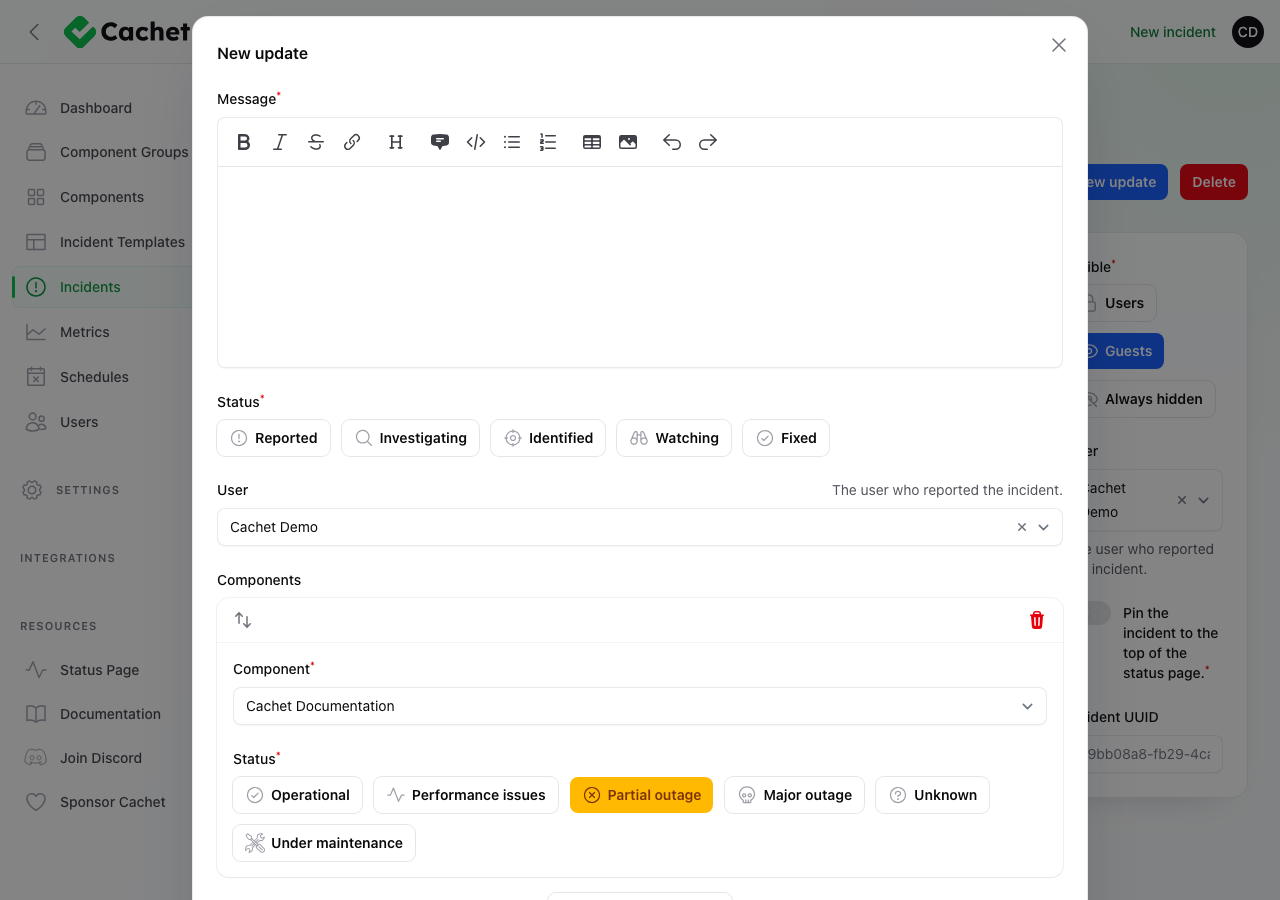Set component to Under maintenance
Screen dimensions: 1280x900
324,843
